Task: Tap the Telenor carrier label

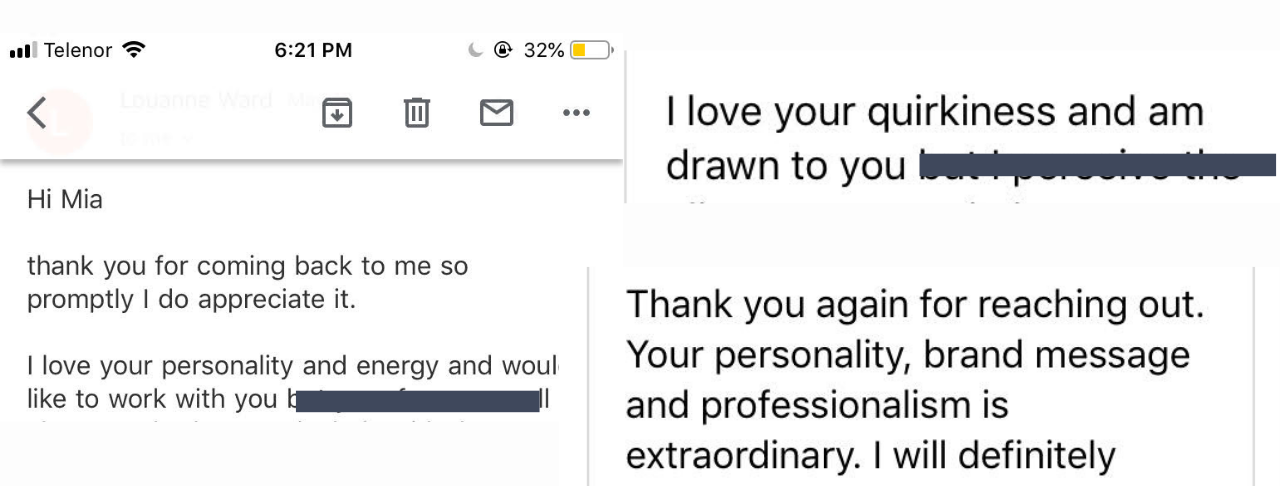Action: click(x=78, y=50)
